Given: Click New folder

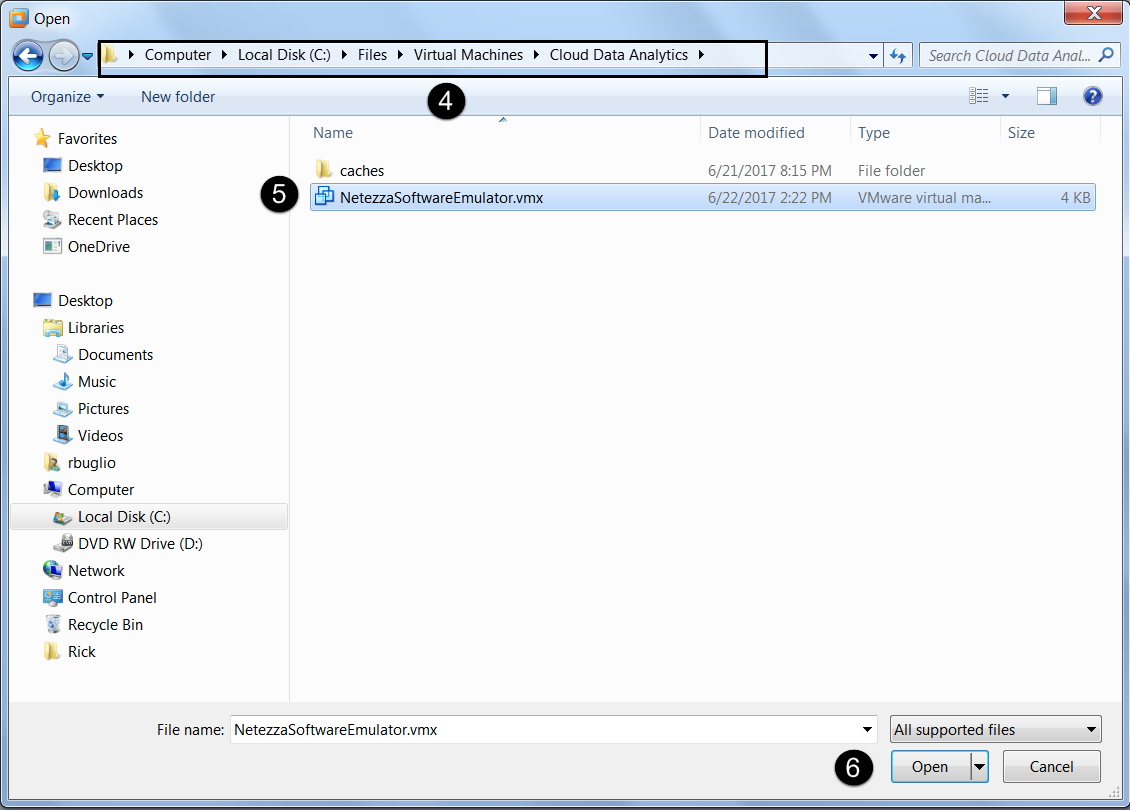Looking at the screenshot, I should [177, 97].
